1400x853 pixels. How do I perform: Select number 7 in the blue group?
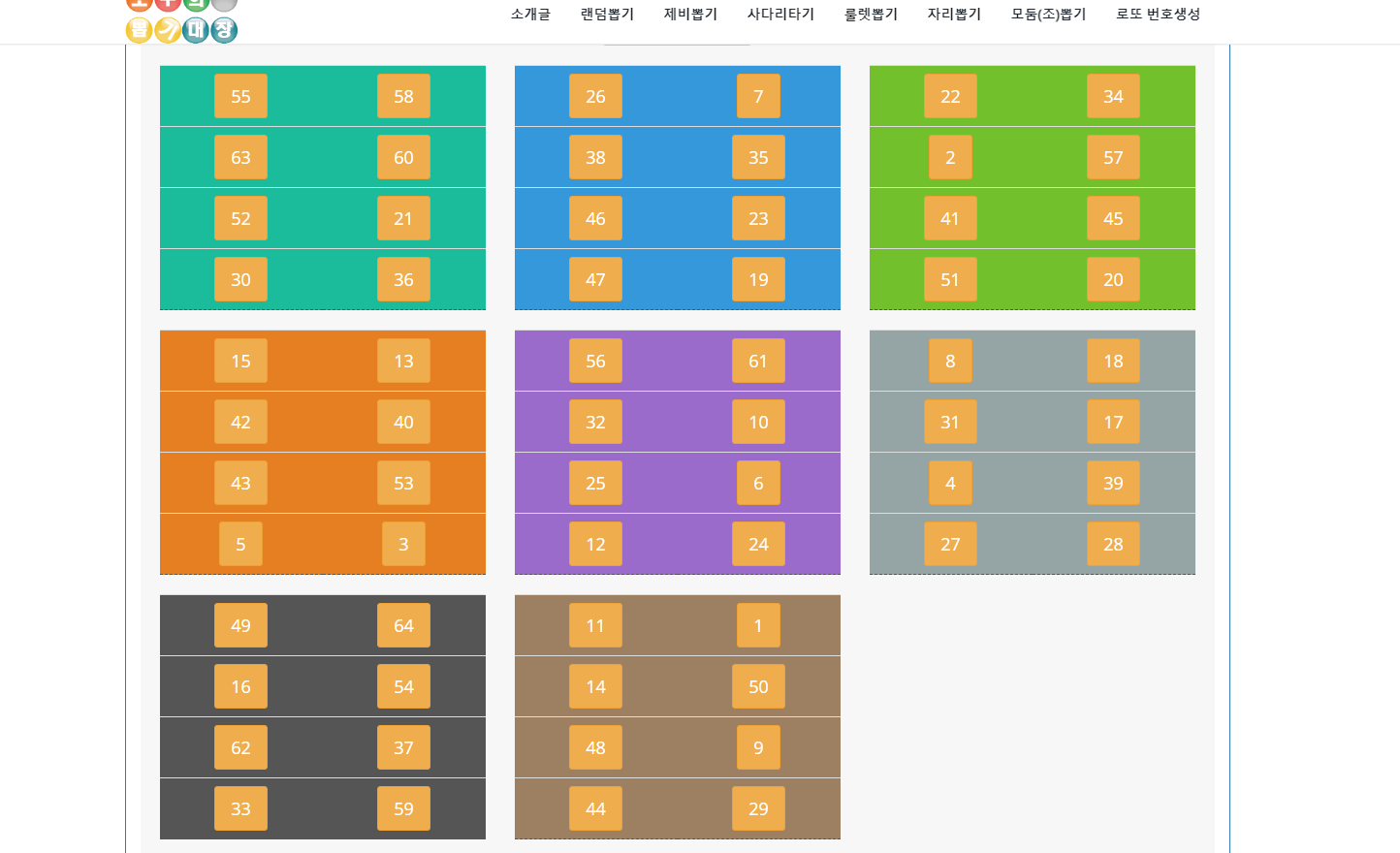(758, 97)
